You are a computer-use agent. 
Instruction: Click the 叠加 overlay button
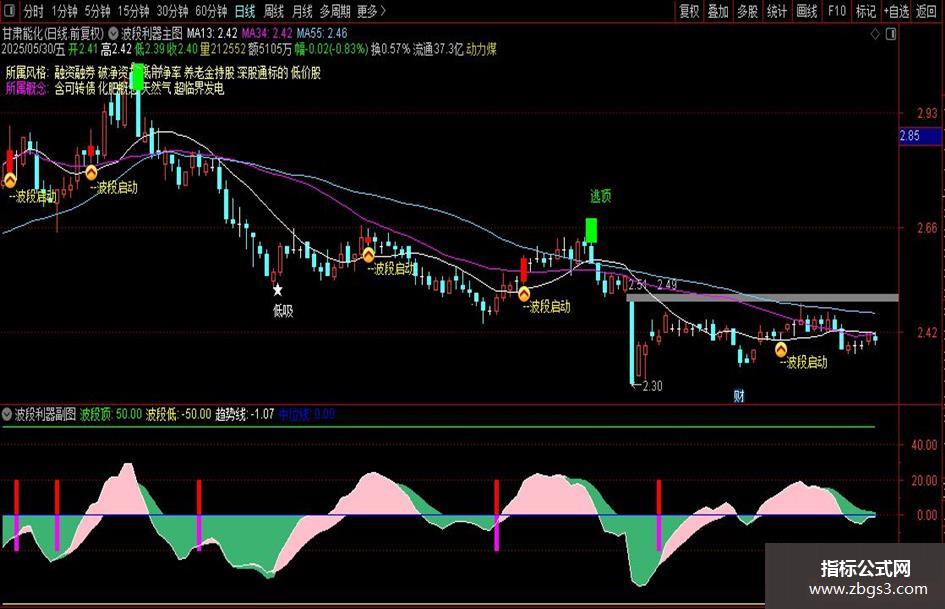[x=718, y=11]
